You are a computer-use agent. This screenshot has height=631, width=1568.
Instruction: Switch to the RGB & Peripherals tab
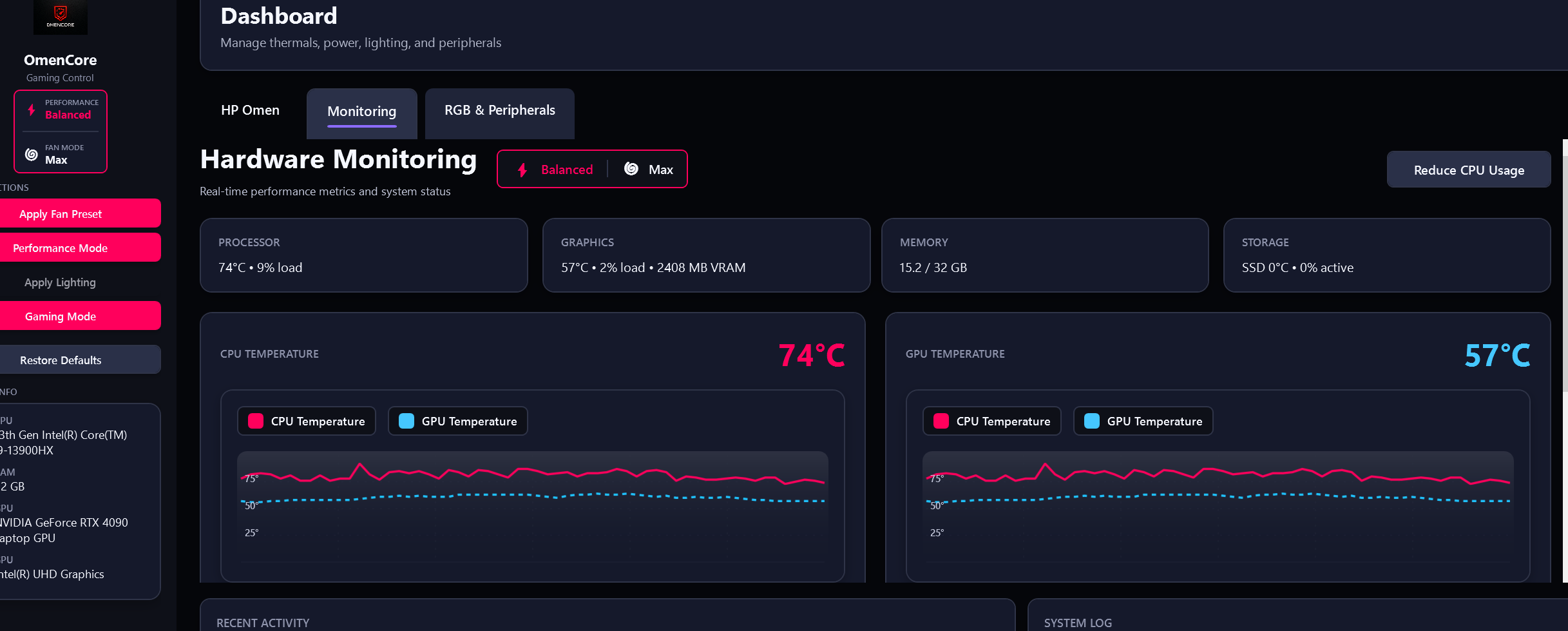500,110
